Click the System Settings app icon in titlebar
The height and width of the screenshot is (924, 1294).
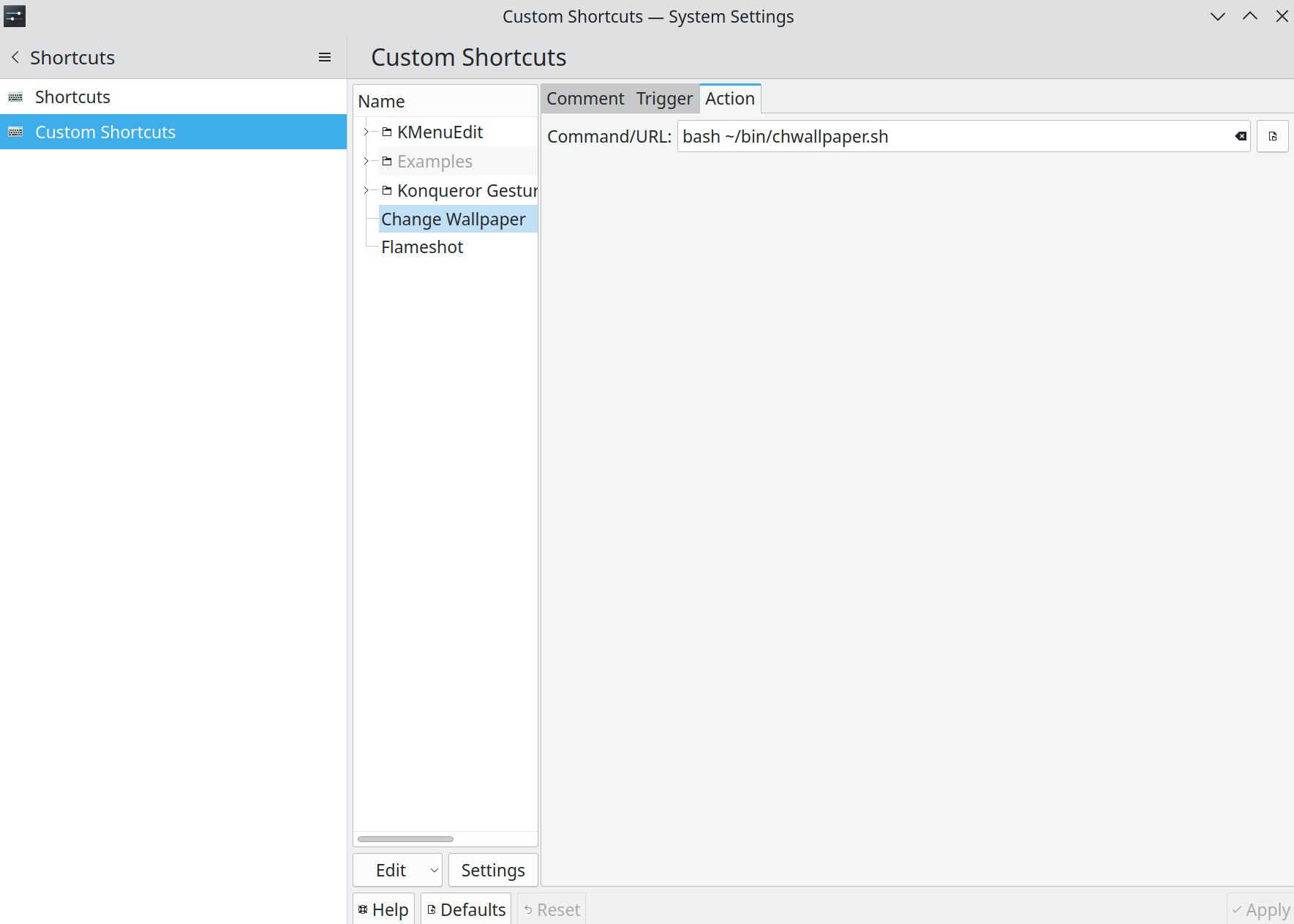pyautogui.click(x=15, y=16)
